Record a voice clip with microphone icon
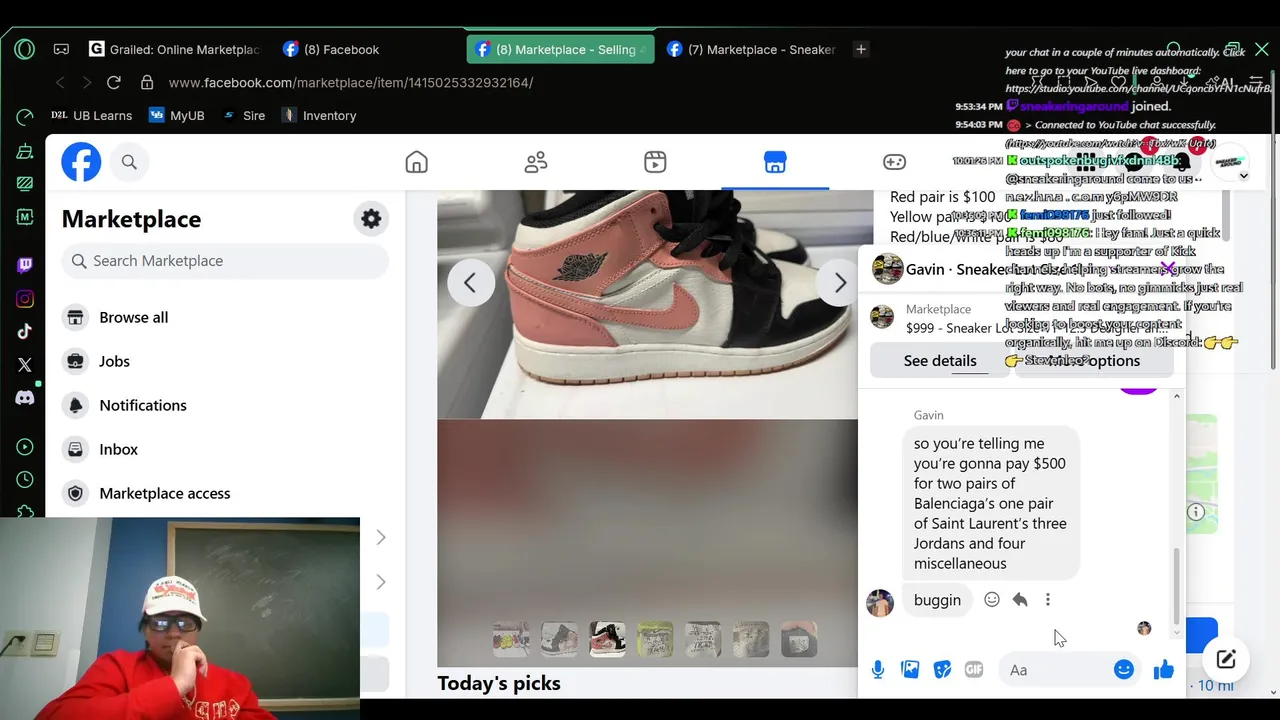1280x720 pixels. pos(878,670)
